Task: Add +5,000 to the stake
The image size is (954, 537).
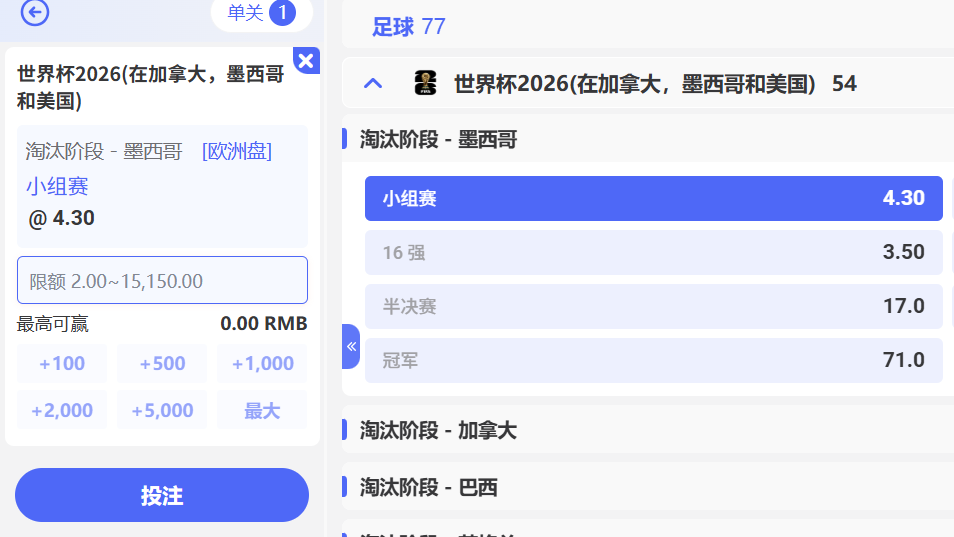Action: click(x=162, y=411)
